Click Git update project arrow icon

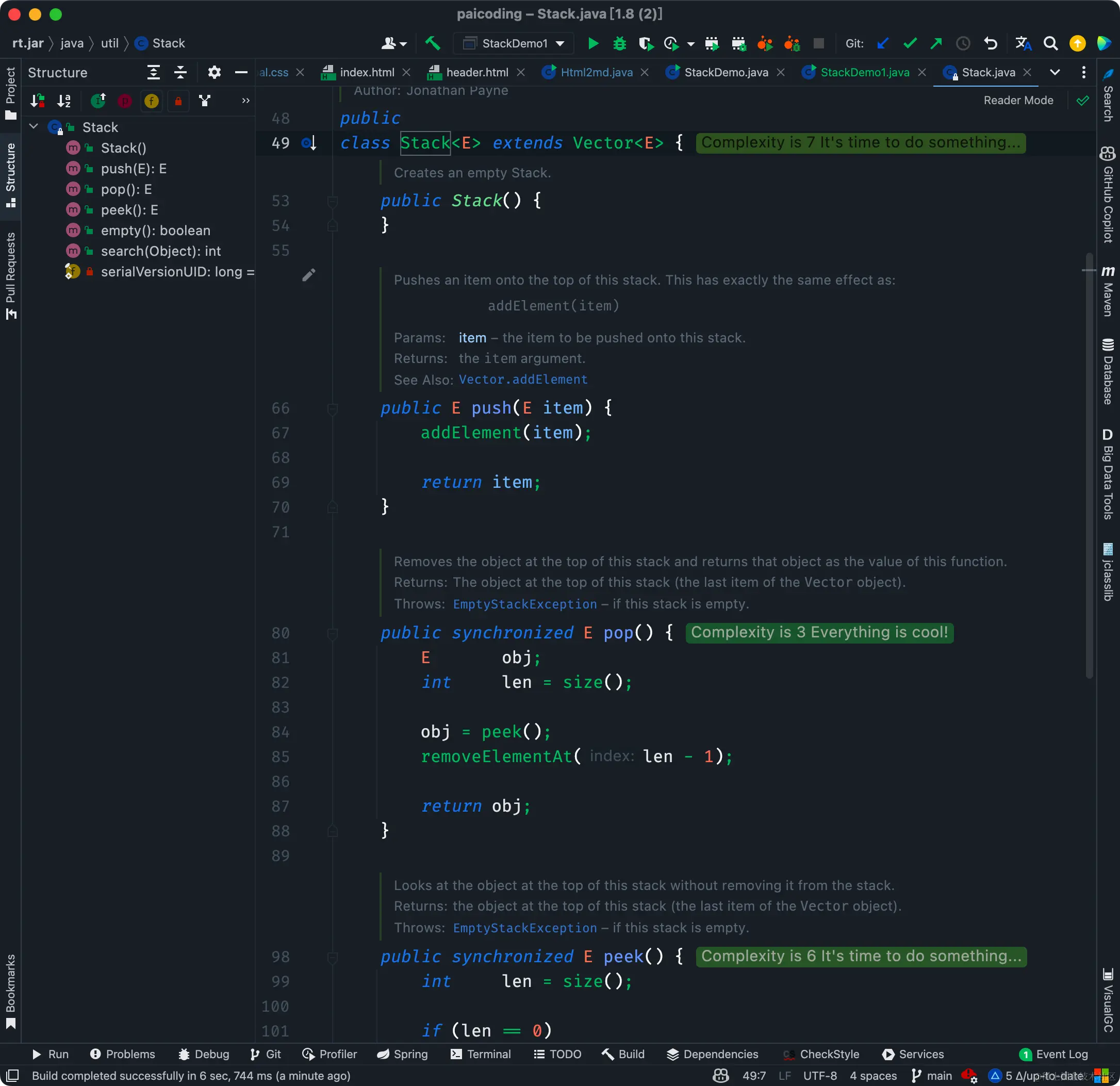pyautogui.click(x=883, y=43)
